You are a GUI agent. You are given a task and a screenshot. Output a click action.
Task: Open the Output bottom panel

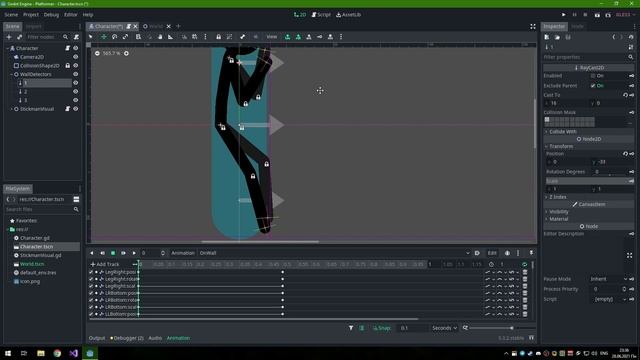pyautogui.click(x=97, y=338)
